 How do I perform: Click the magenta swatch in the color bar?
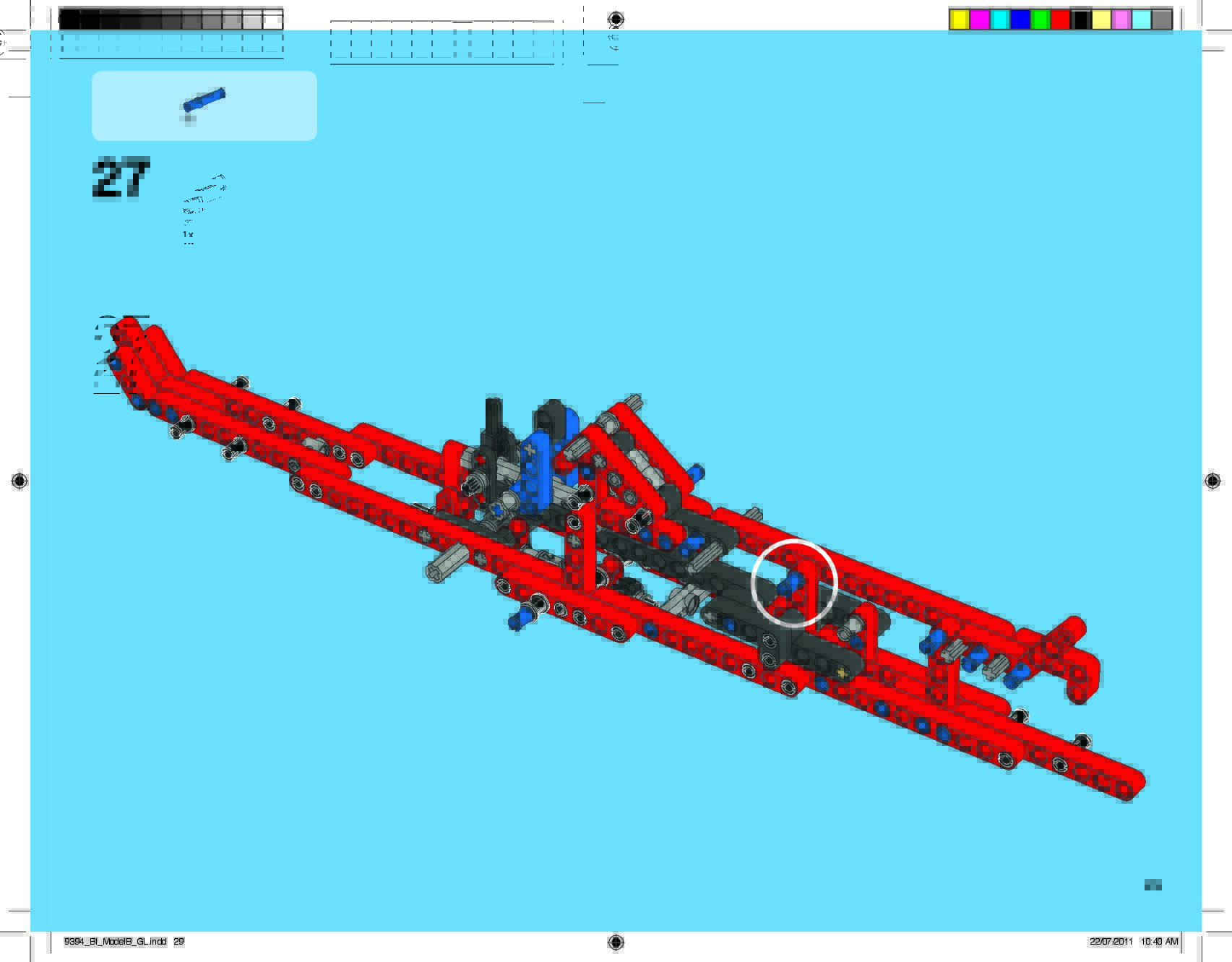pyautogui.click(x=979, y=20)
